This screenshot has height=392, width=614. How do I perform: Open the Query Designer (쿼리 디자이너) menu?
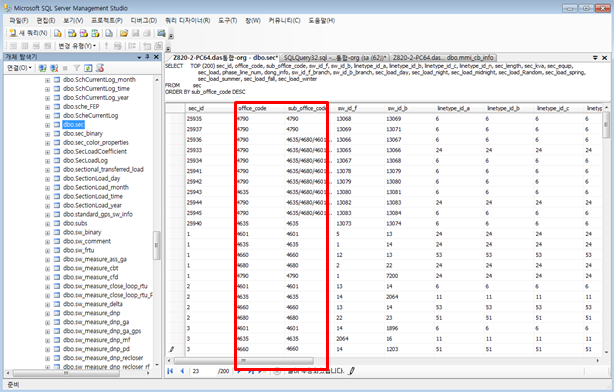click(187, 20)
